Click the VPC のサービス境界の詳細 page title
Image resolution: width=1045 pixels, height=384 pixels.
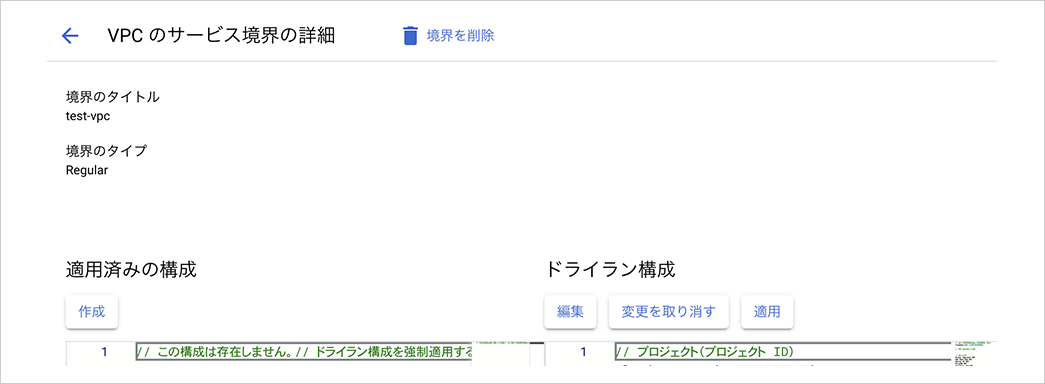coord(221,36)
